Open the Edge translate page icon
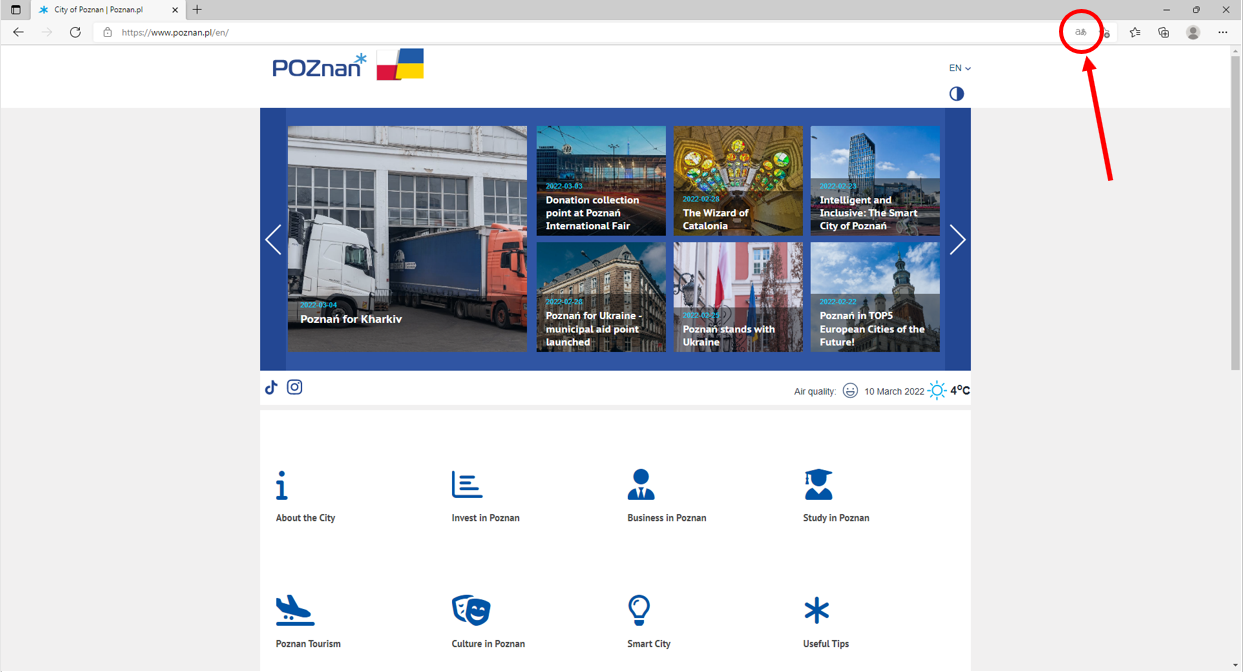The height and width of the screenshot is (672, 1243). [x=1081, y=32]
